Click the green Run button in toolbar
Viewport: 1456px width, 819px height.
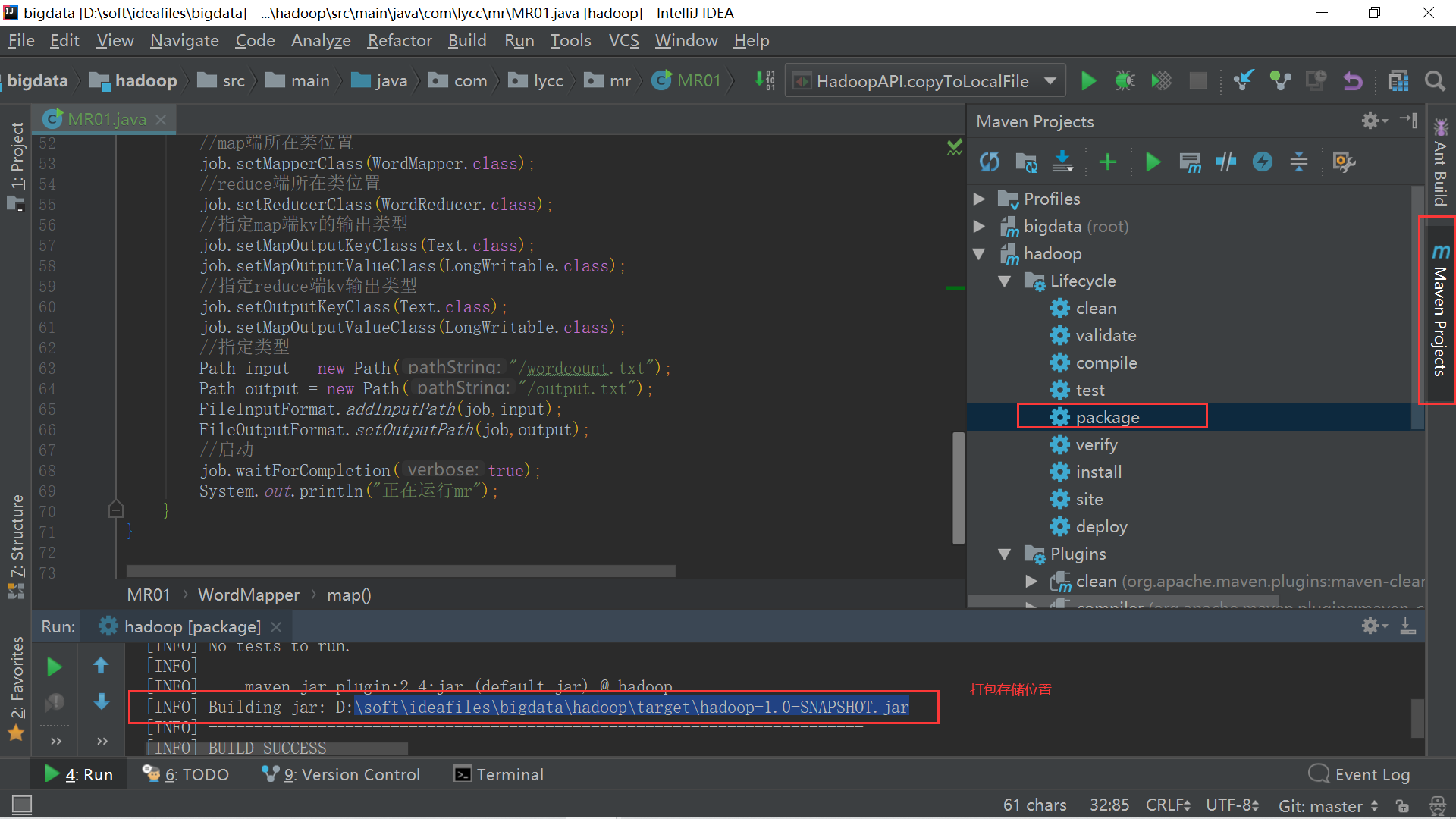point(1088,81)
